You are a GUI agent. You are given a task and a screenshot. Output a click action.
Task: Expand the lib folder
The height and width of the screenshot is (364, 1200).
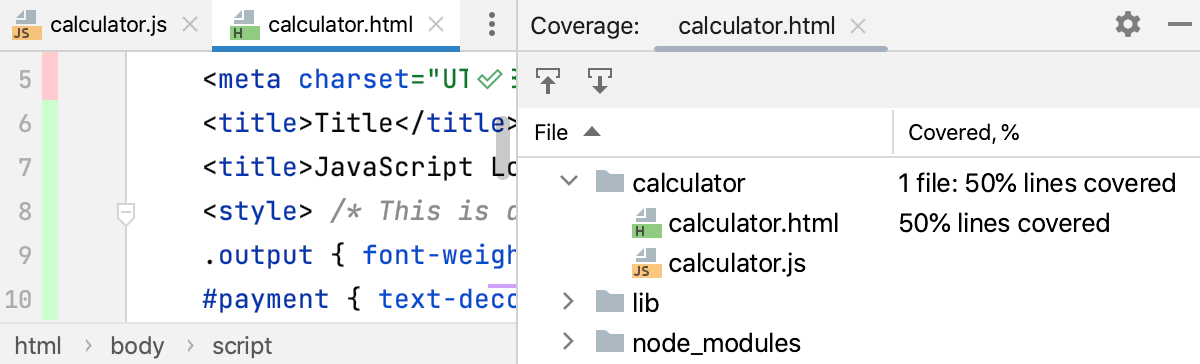click(569, 301)
